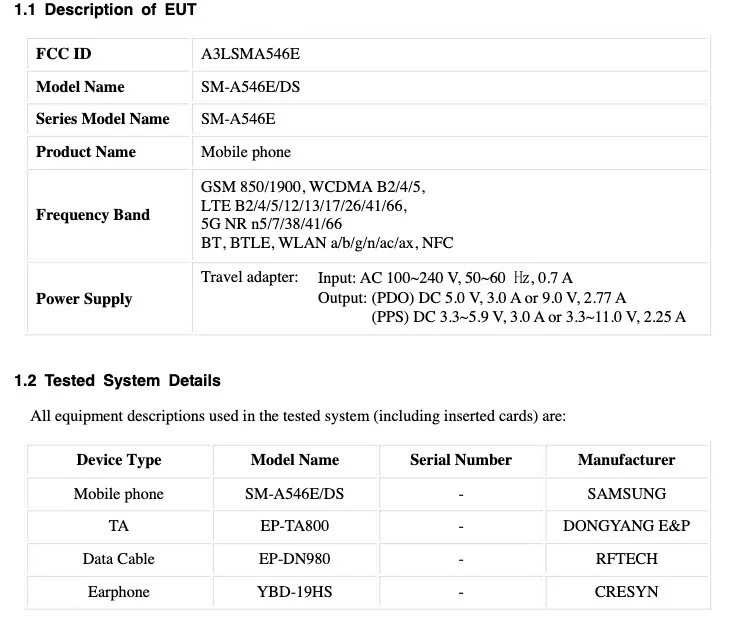734x617 pixels.
Task: Click the Model Name value SM-A546E/DS in the description table
Action: point(250,87)
